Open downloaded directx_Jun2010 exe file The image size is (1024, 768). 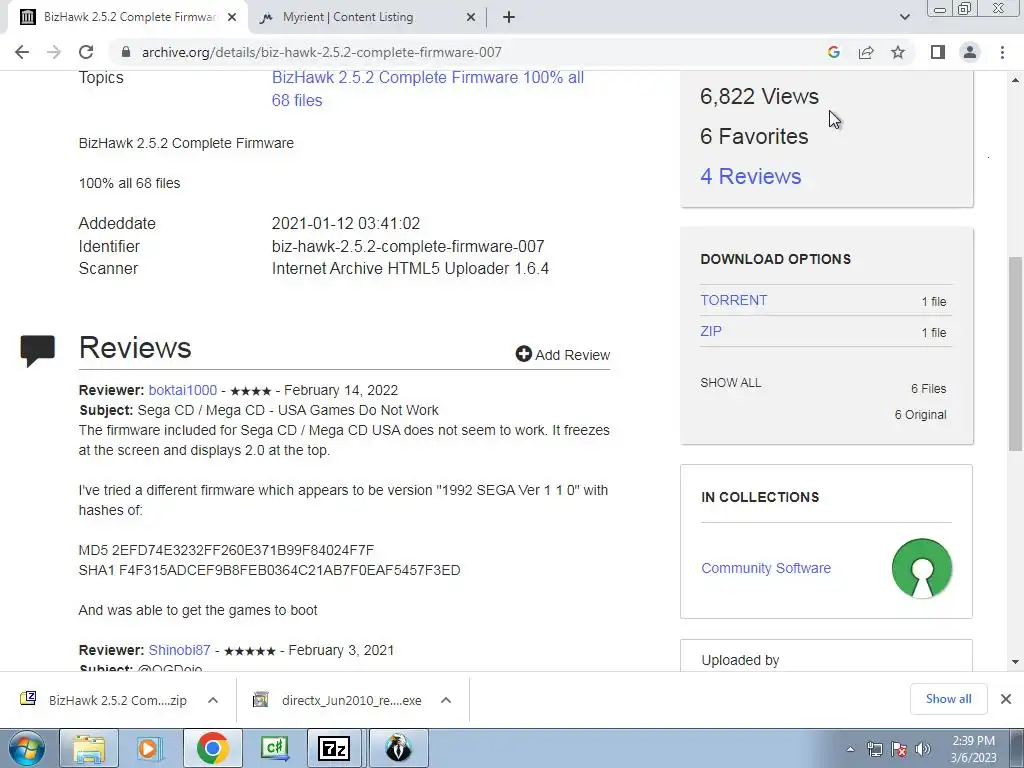[x=338, y=700]
